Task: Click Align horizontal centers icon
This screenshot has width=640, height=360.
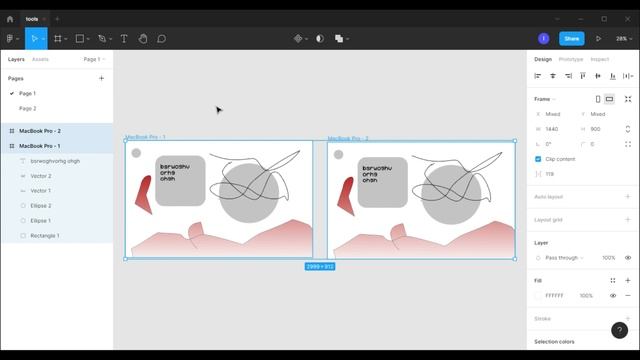Action: click(553, 76)
